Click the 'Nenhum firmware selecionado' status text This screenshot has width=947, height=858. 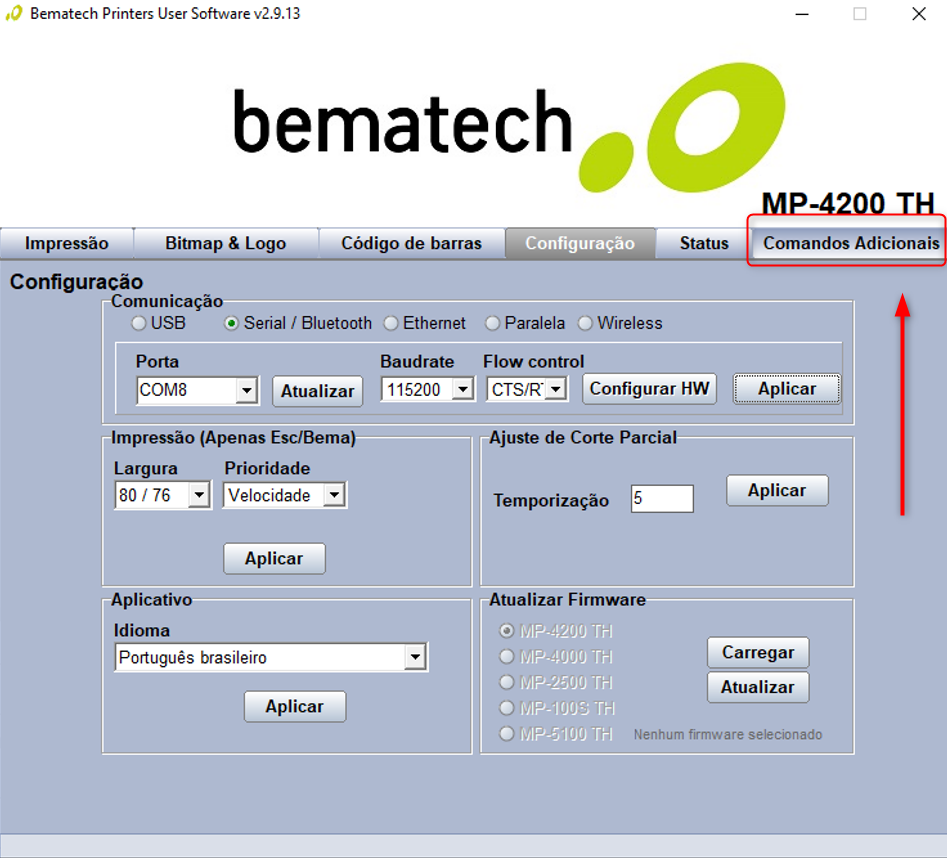[728, 735]
